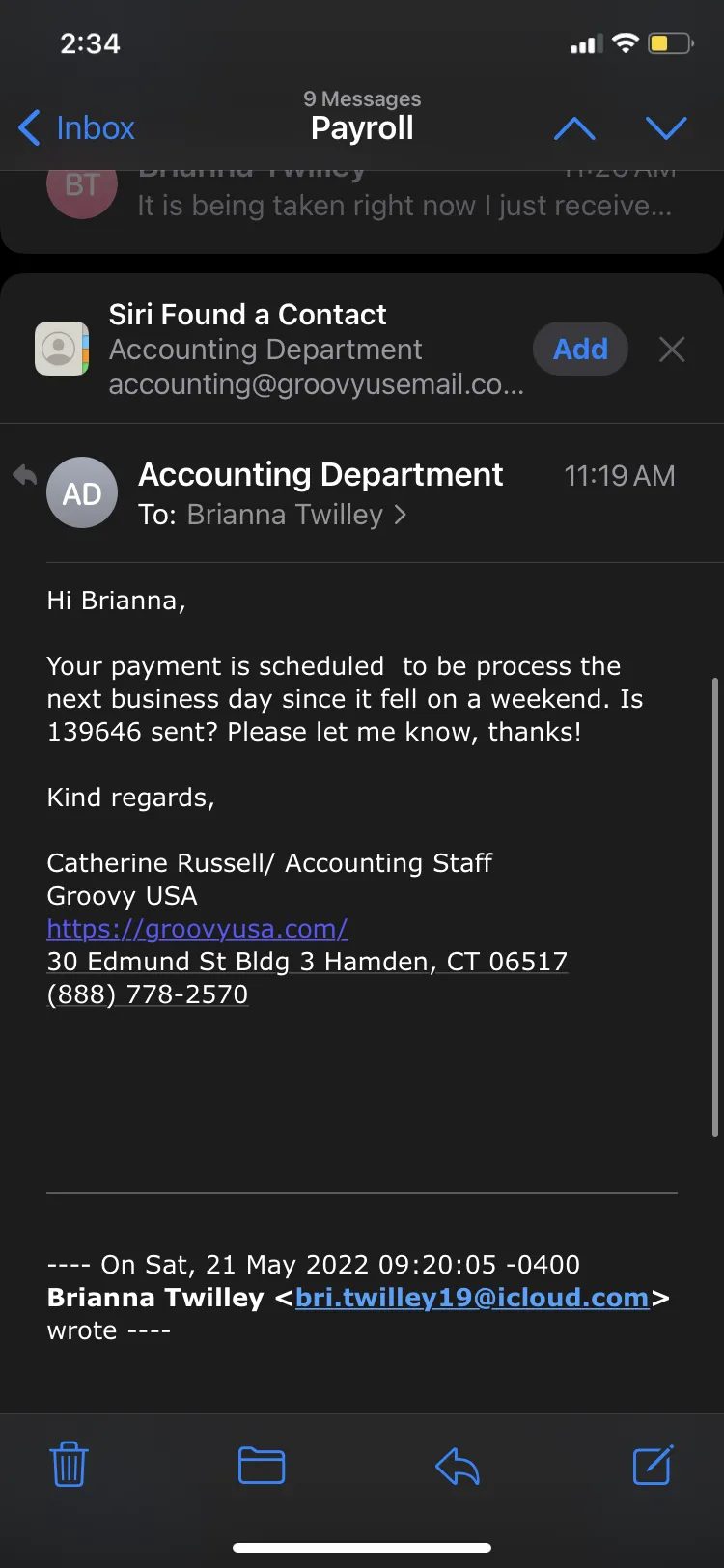The width and height of the screenshot is (724, 1568).
Task: Tap the battery indicator in status bar
Action: pyautogui.click(x=672, y=43)
